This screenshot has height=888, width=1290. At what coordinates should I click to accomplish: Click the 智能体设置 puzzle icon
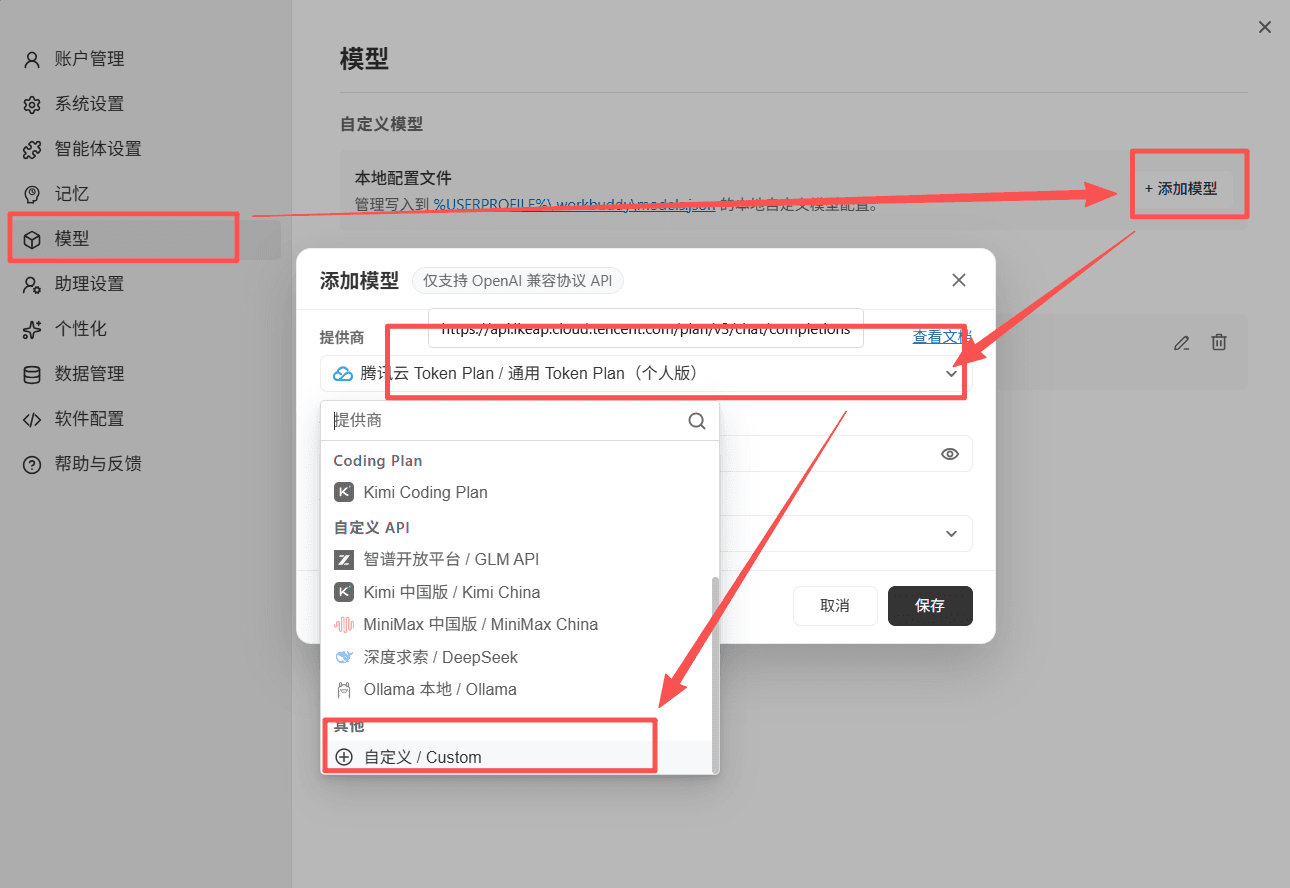pyautogui.click(x=32, y=149)
